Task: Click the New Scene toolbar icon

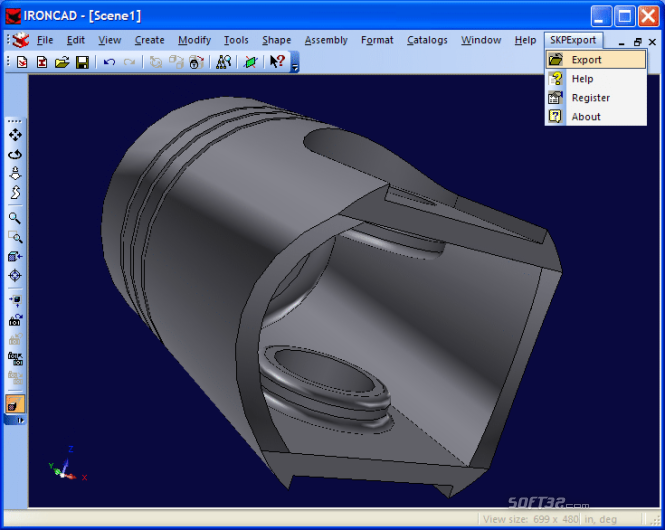Action: click(22, 62)
